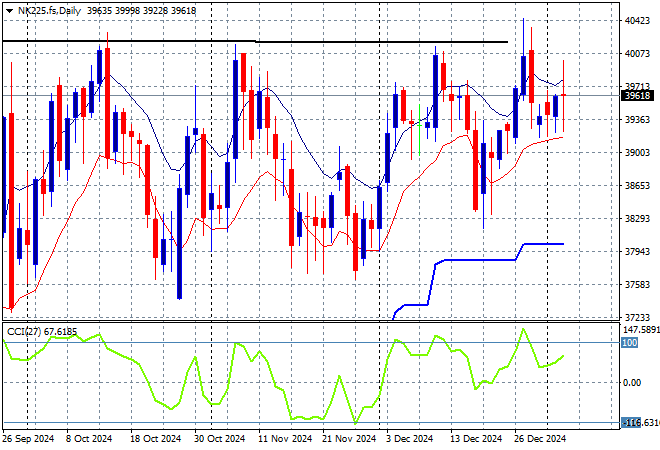Click the 37943 price axis label
The image size is (660, 450).
click(x=637, y=252)
